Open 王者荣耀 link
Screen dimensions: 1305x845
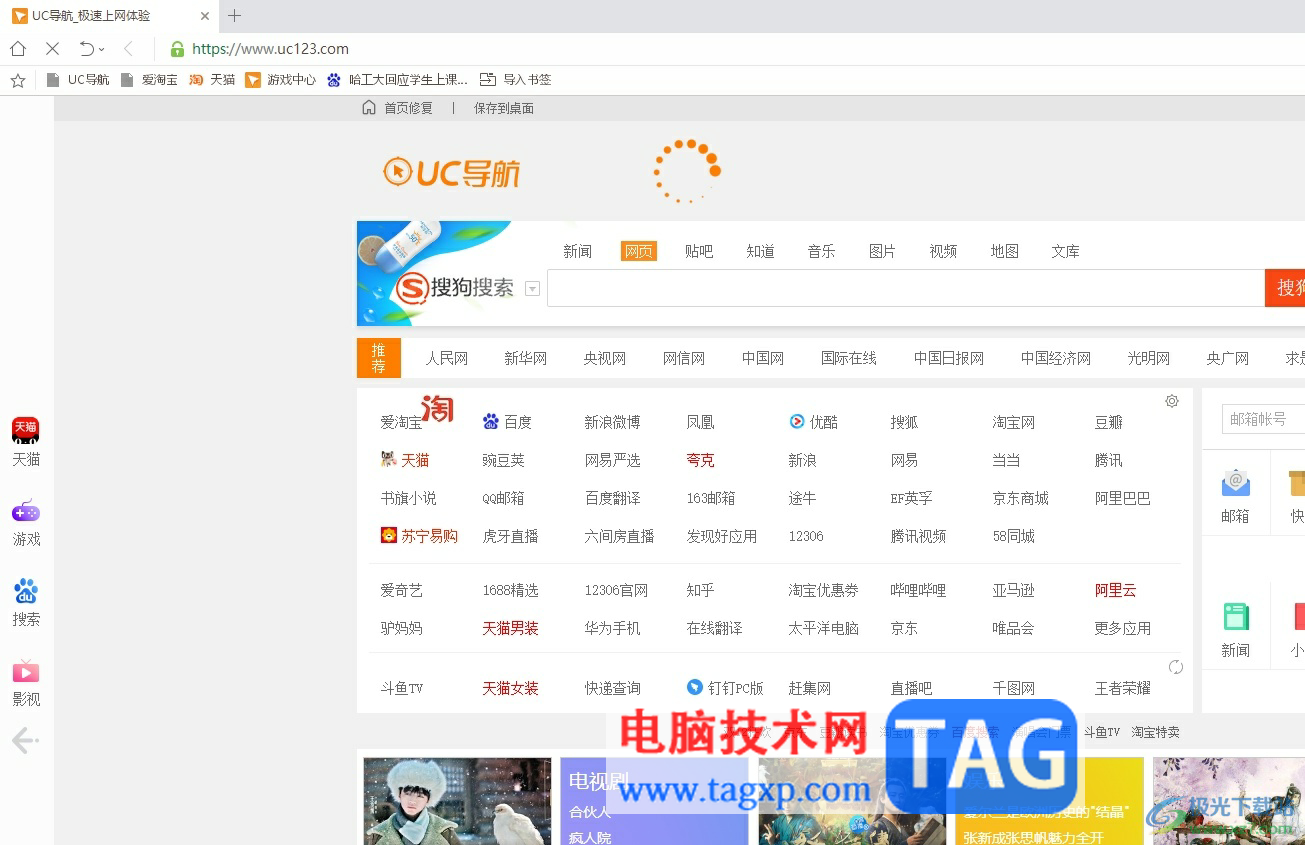(x=1123, y=688)
